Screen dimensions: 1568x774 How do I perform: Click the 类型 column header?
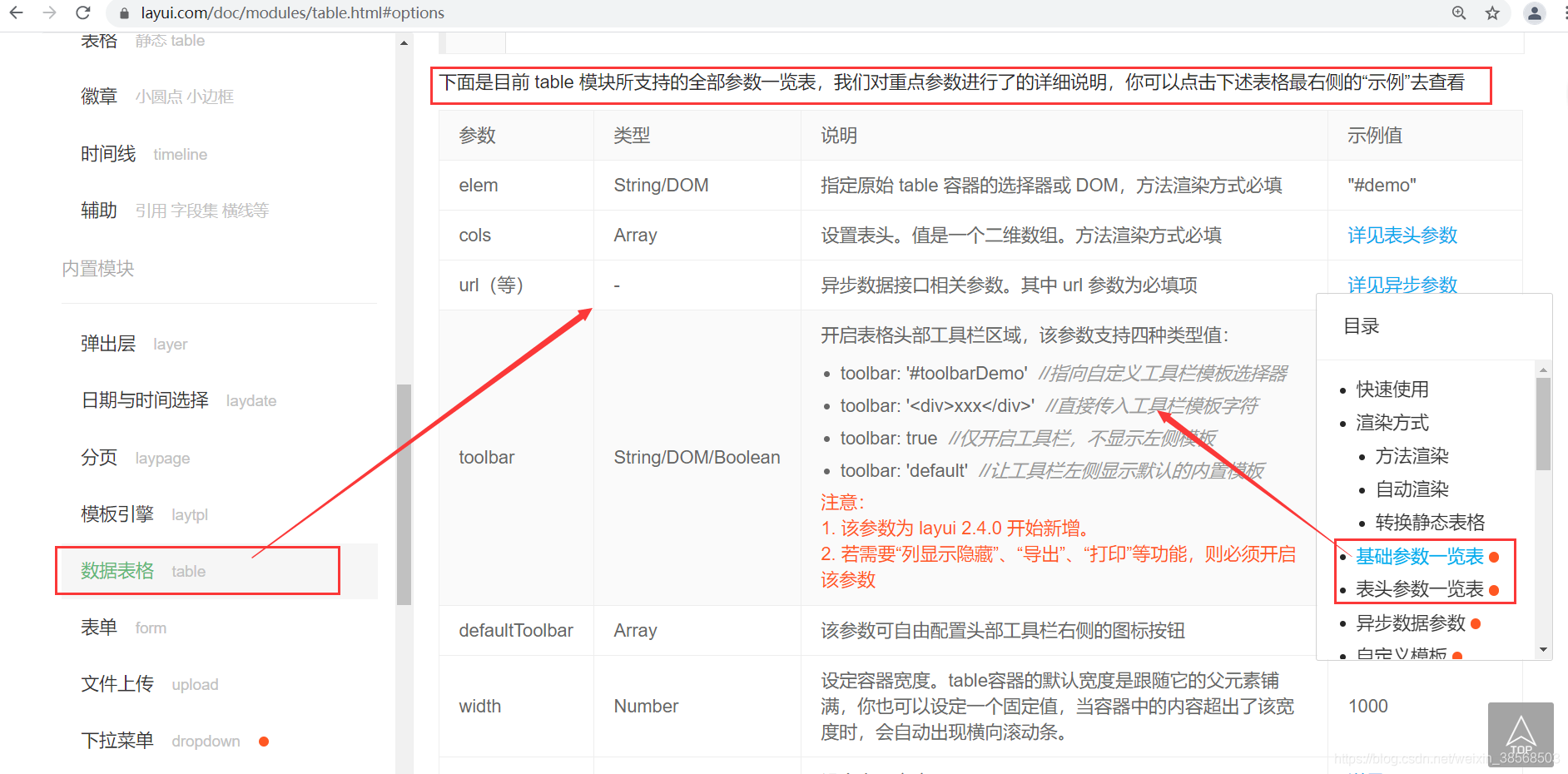coord(697,135)
